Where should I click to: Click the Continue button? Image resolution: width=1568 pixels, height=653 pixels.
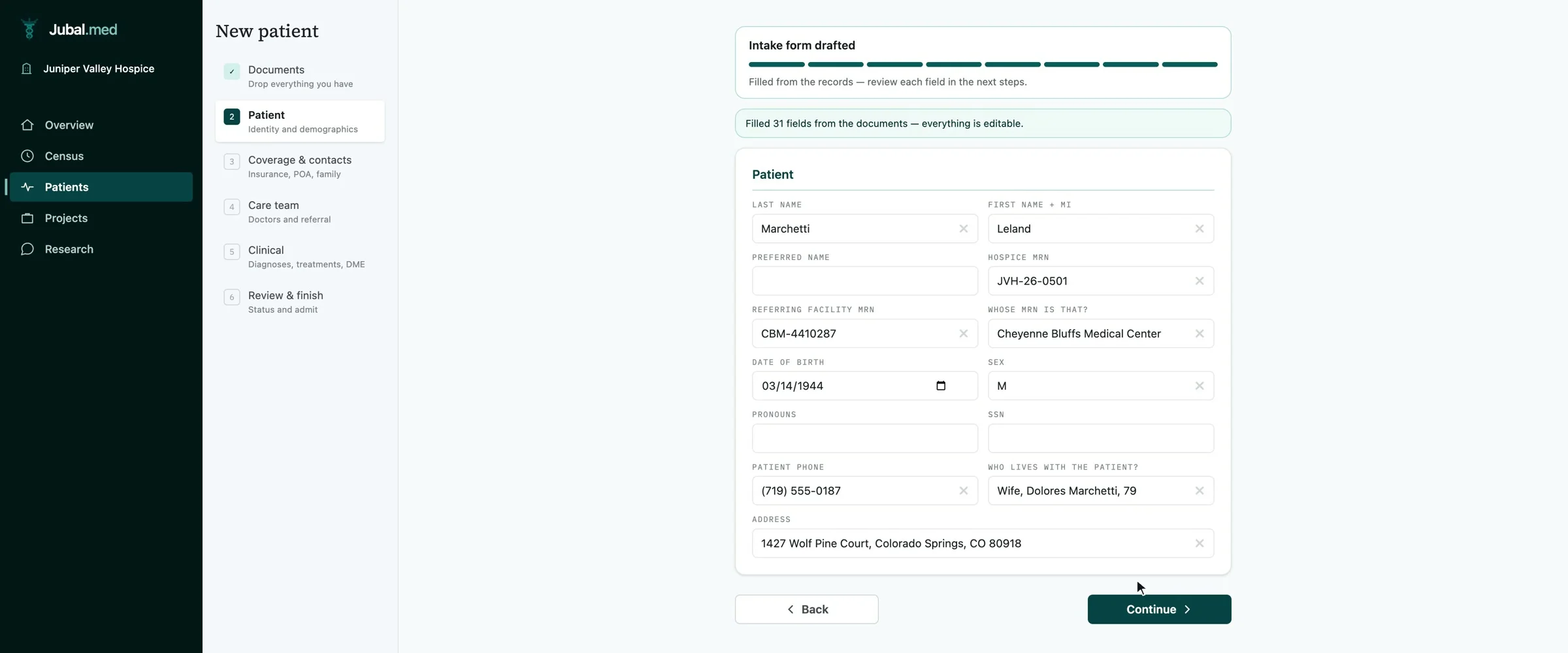pyautogui.click(x=1159, y=609)
